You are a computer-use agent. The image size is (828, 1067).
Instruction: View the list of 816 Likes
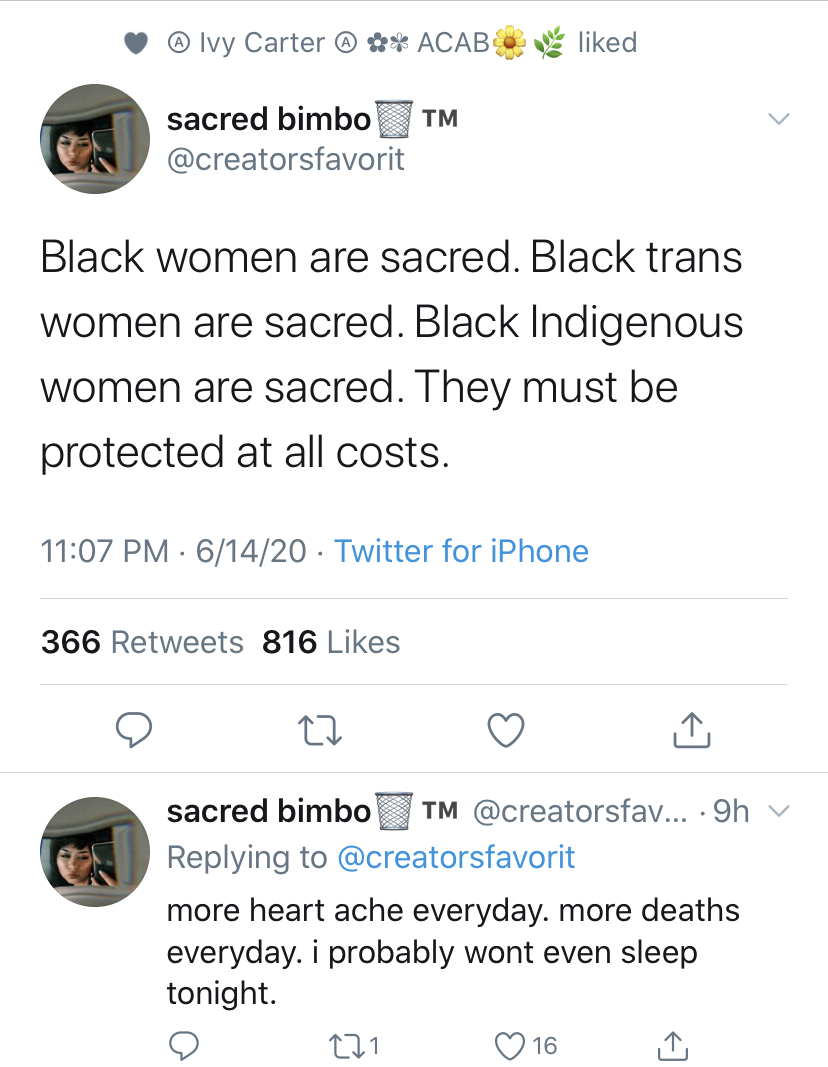tap(331, 642)
